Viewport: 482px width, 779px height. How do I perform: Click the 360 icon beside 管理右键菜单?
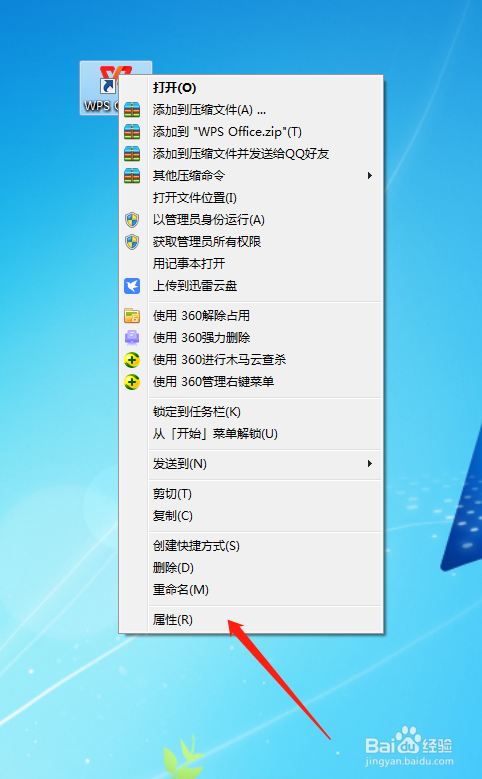[132, 382]
